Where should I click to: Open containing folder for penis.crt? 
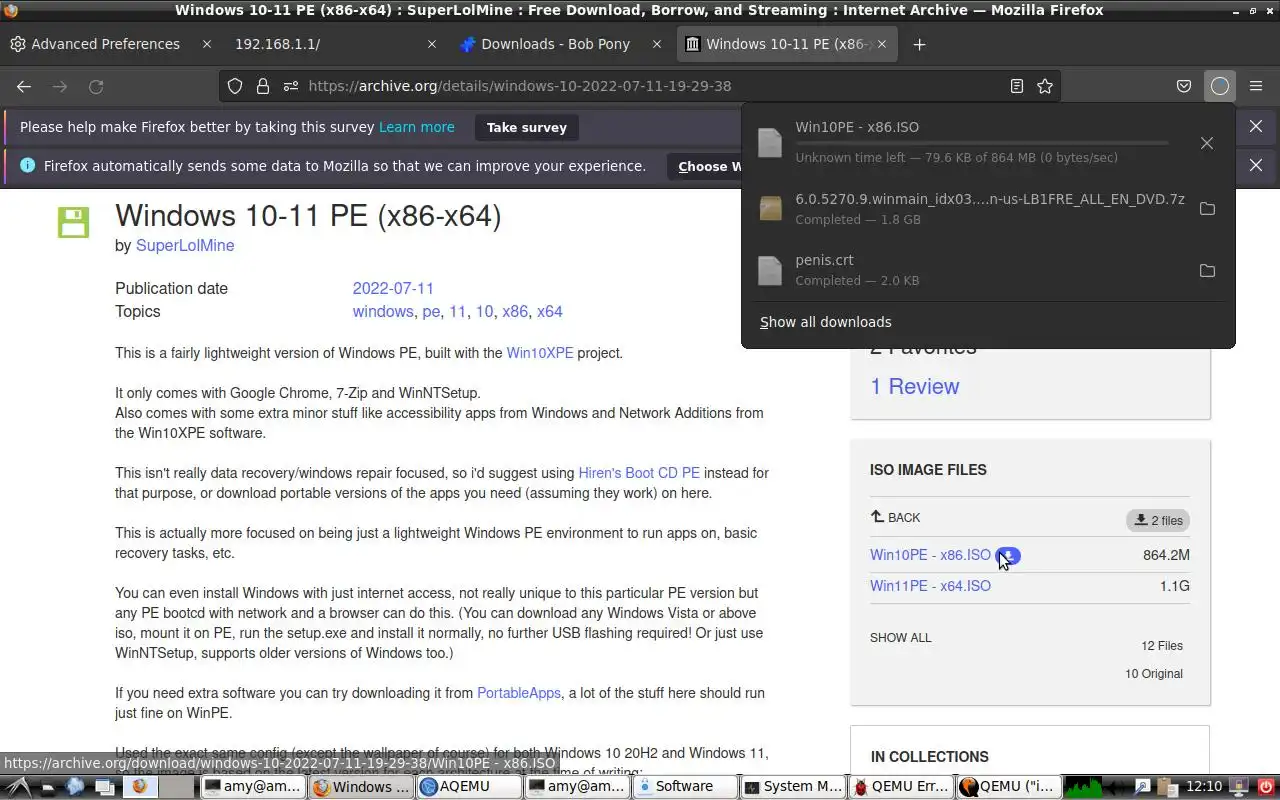click(1207, 271)
